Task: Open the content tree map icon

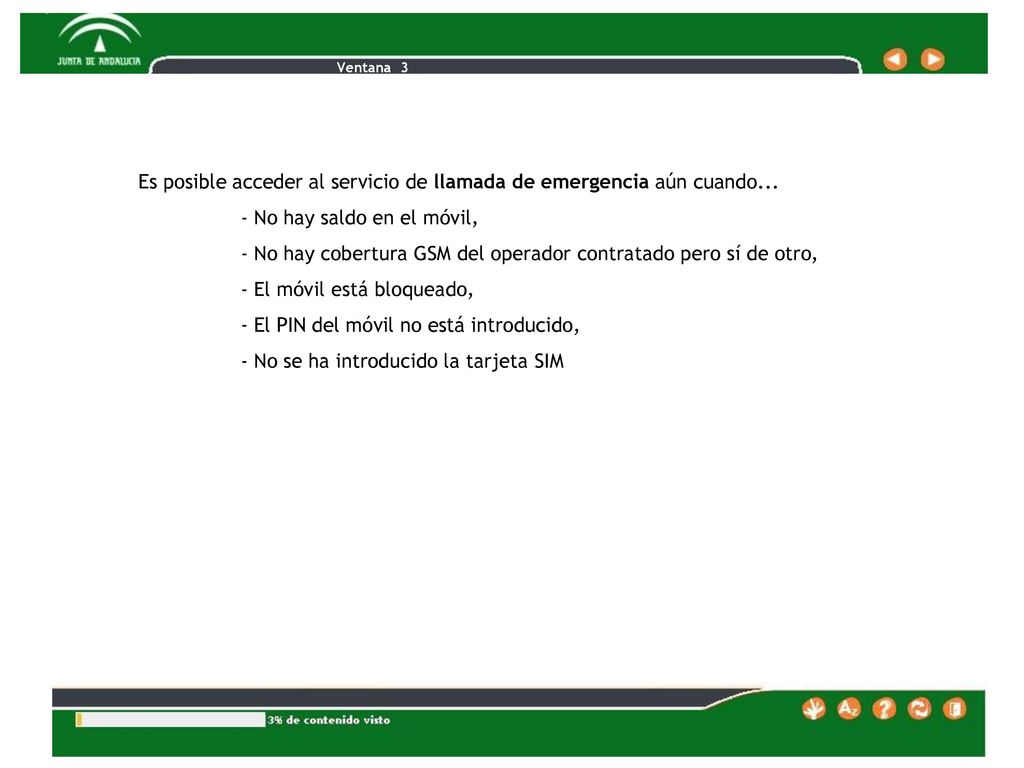Action: [x=814, y=709]
